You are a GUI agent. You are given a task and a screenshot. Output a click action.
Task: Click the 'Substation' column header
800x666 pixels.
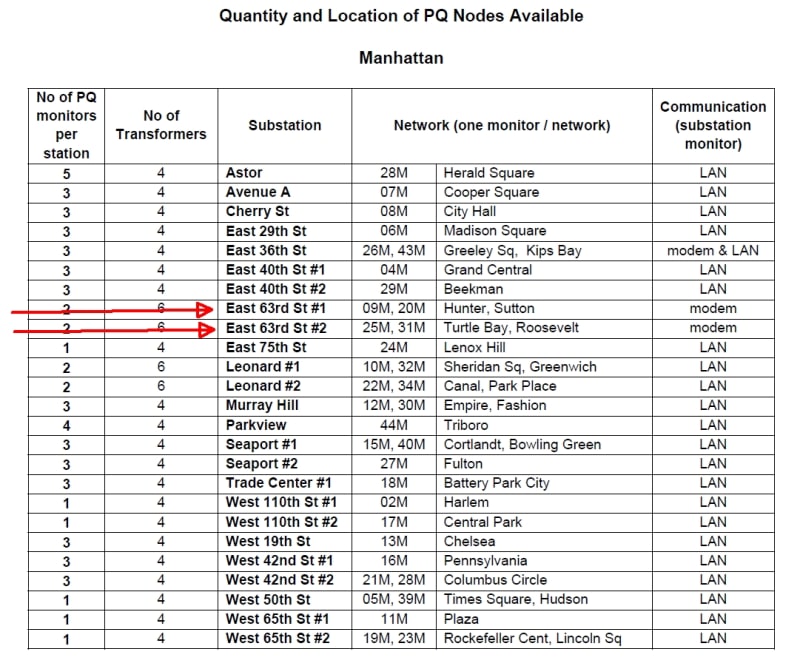pyautogui.click(x=285, y=126)
